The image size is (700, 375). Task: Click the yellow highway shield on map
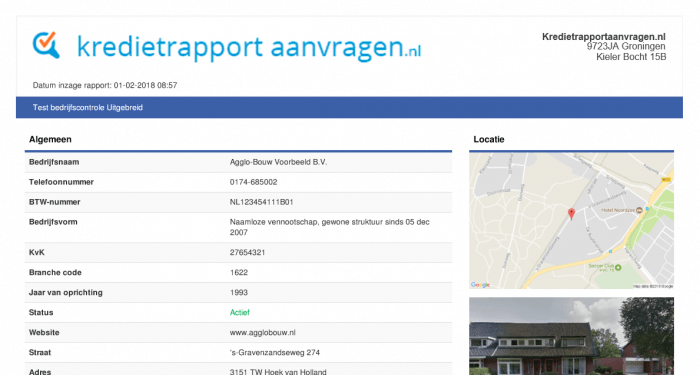tap(666, 179)
